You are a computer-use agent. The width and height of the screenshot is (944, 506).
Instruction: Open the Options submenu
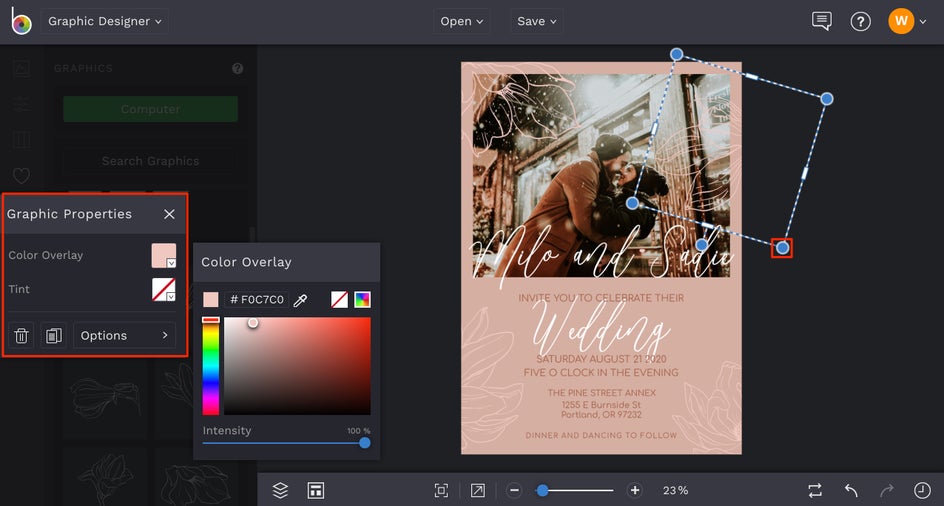125,336
